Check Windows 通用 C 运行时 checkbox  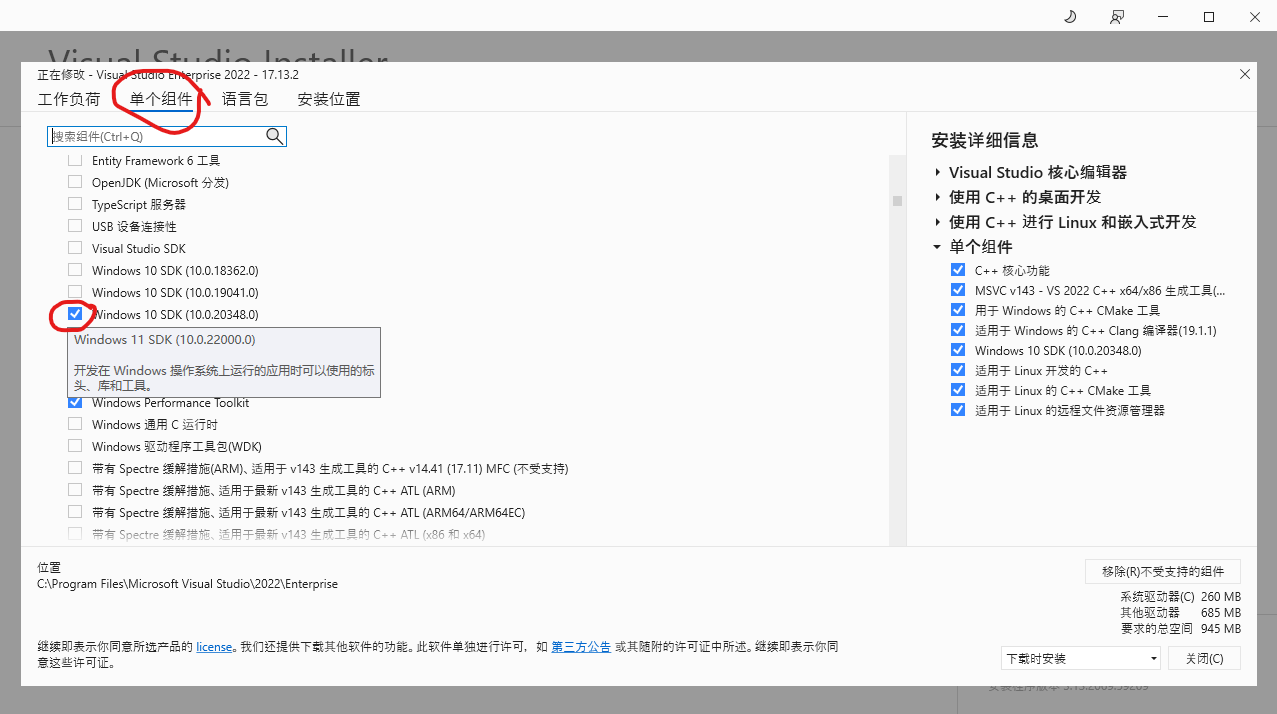75,424
